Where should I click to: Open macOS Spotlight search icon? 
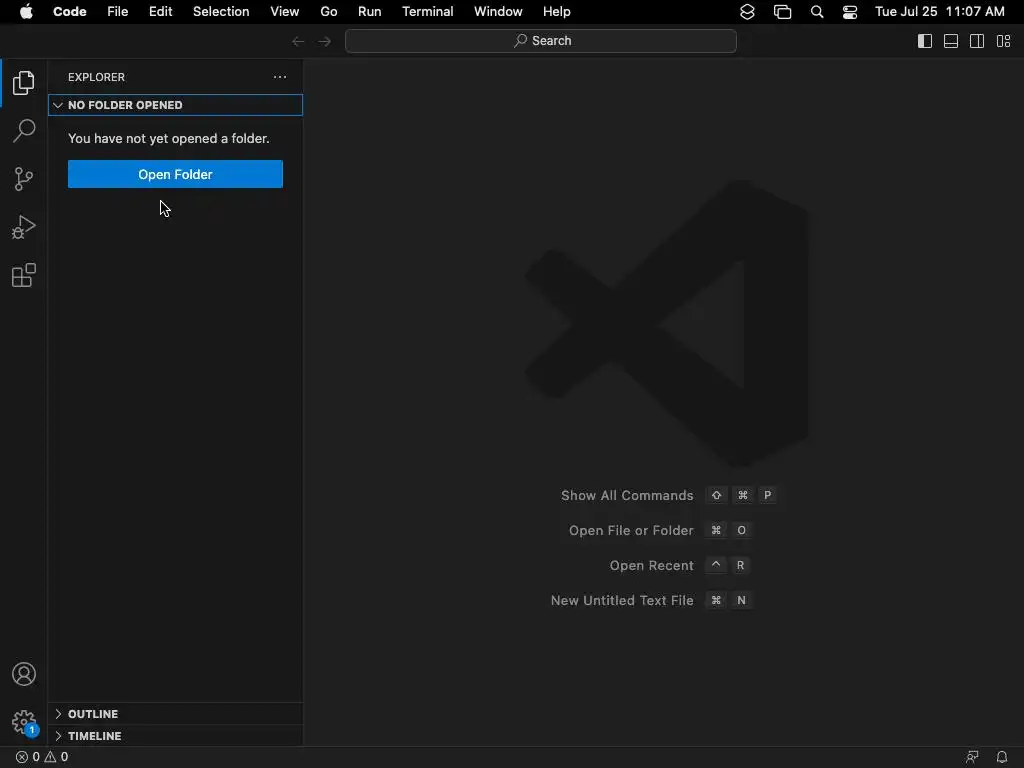816,12
